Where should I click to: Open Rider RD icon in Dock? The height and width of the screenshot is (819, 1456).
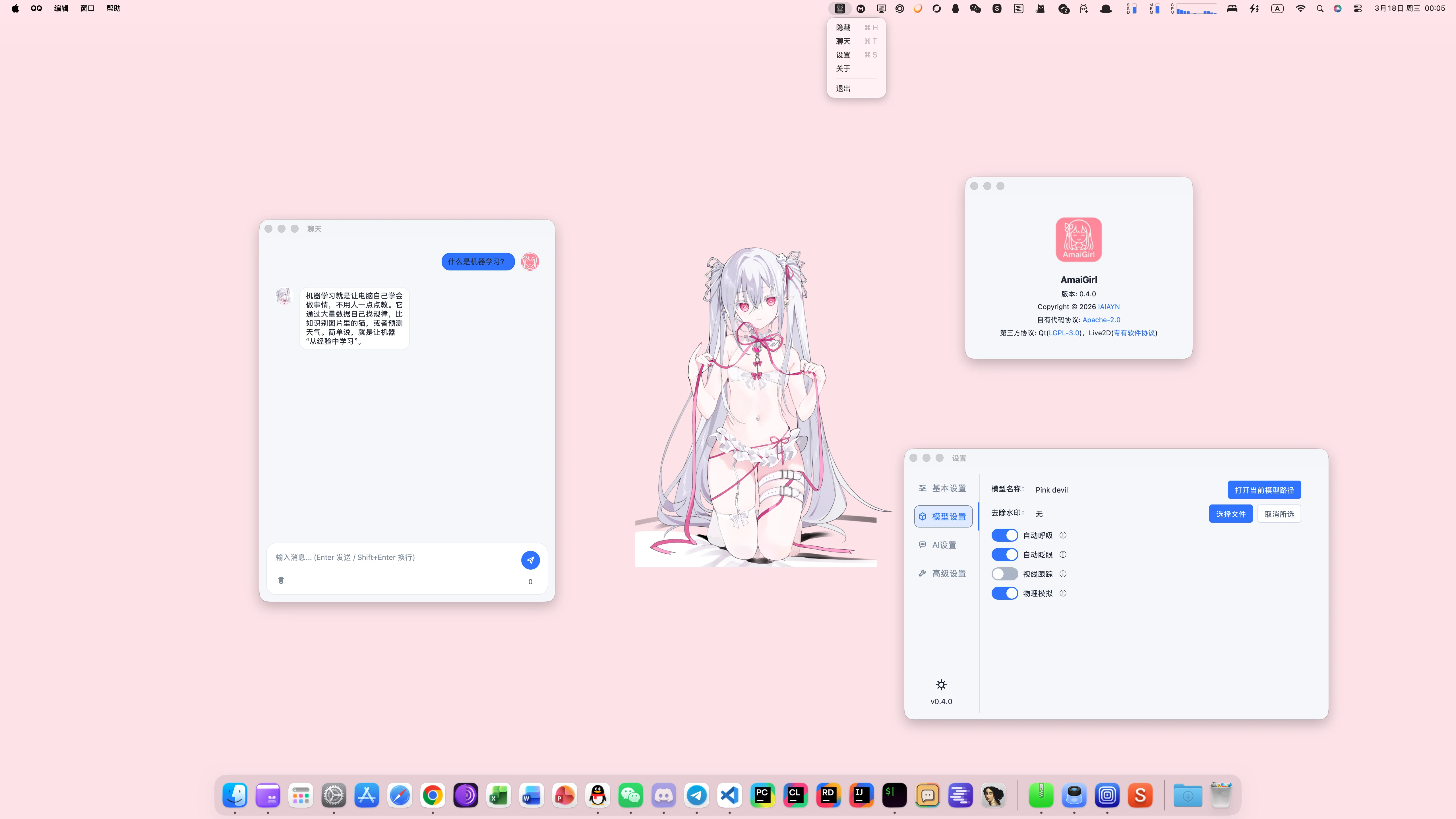tap(829, 795)
